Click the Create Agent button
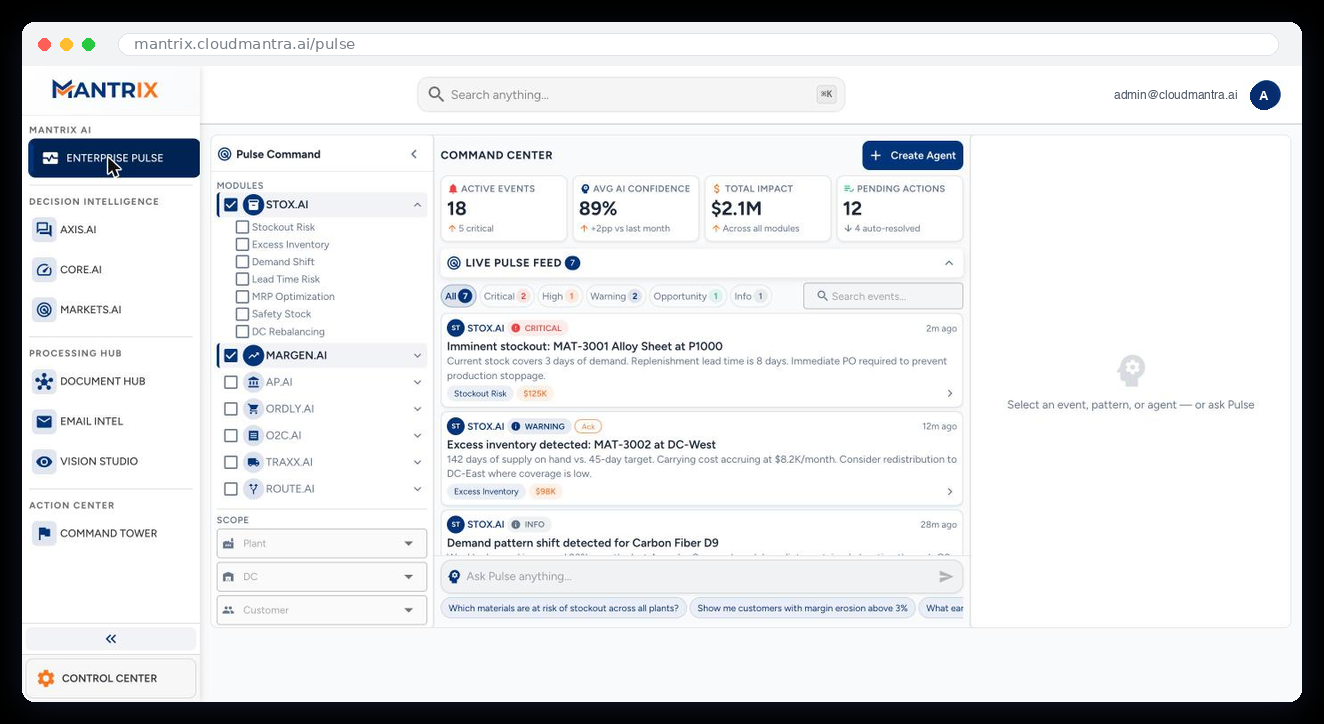Screen dimensions: 1324x724 (x=913, y=155)
